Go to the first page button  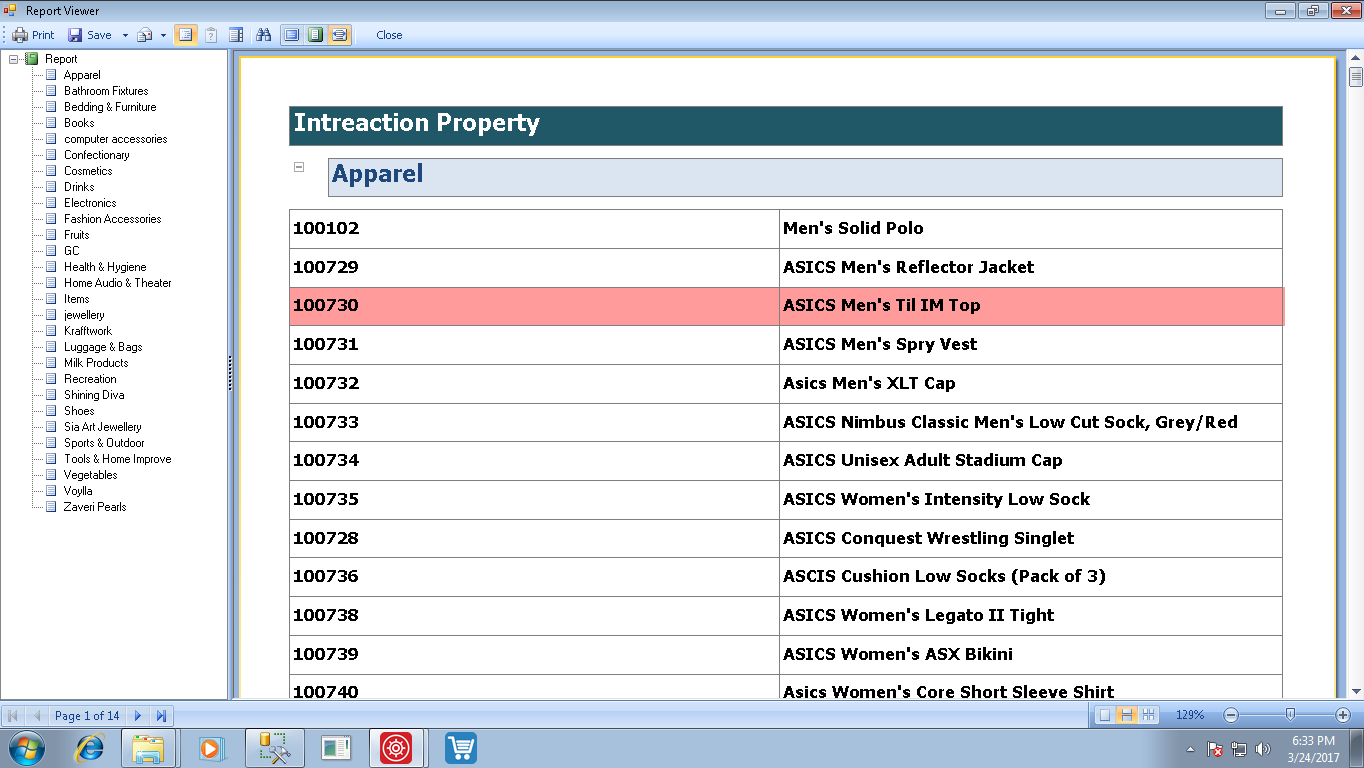(13, 715)
